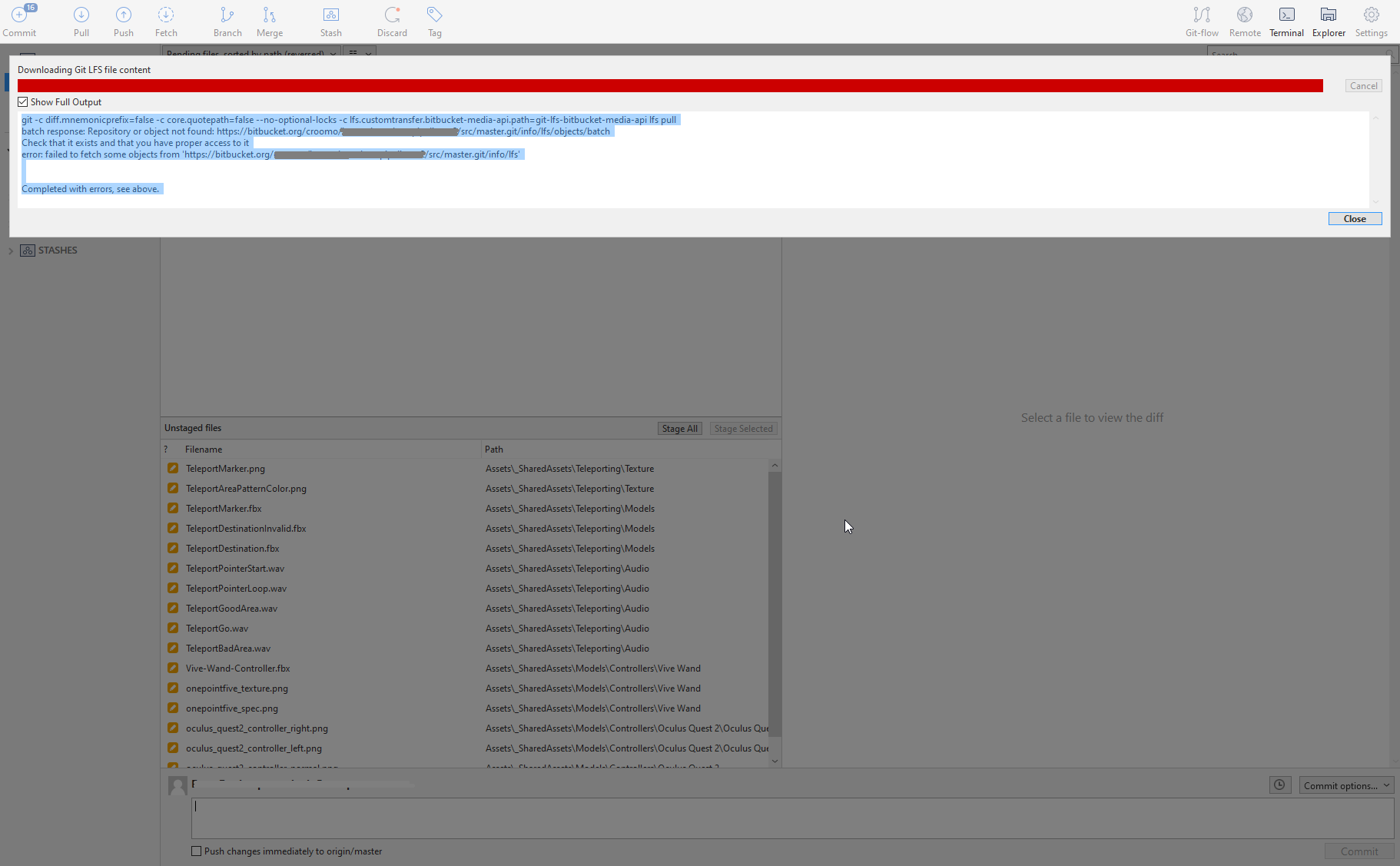Click the commit history clock icon
Screen dimensions: 1400x866
(x=1280, y=785)
